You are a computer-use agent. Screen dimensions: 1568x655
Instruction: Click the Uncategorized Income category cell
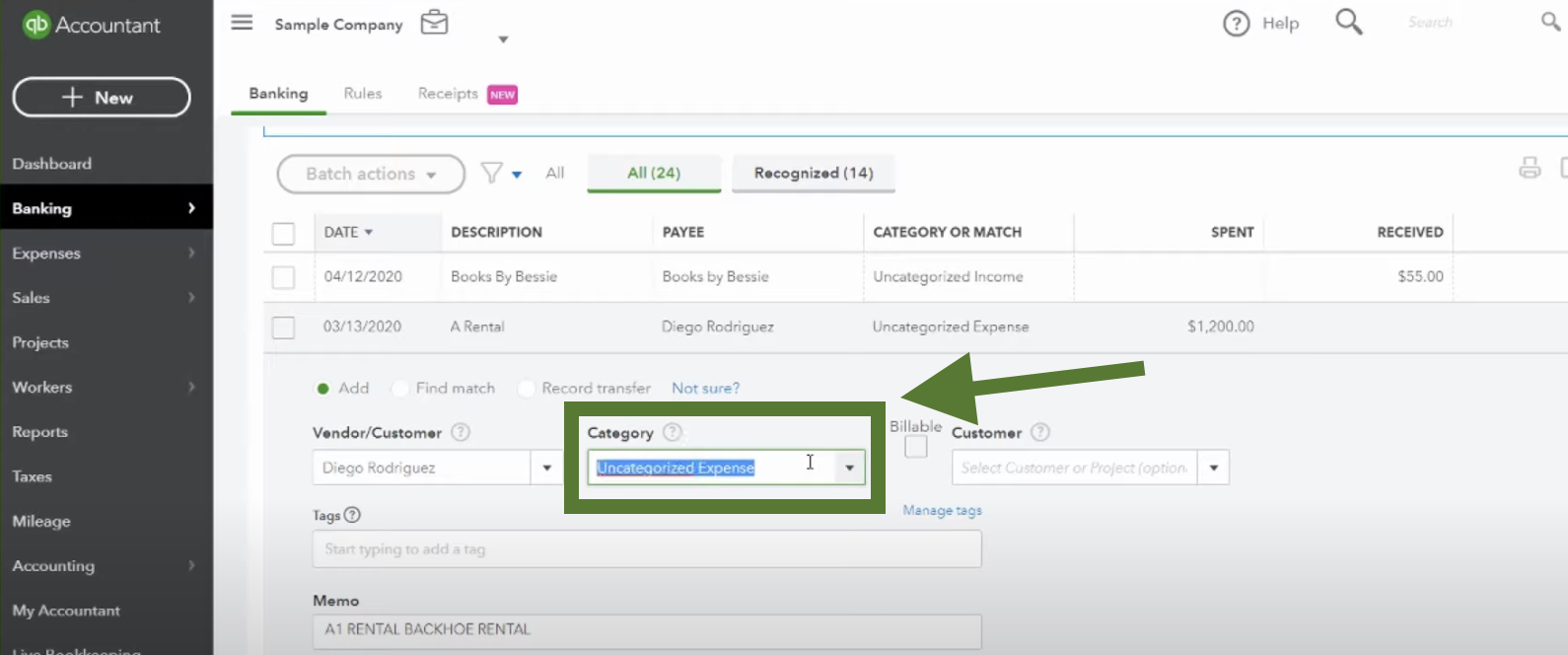click(x=948, y=276)
